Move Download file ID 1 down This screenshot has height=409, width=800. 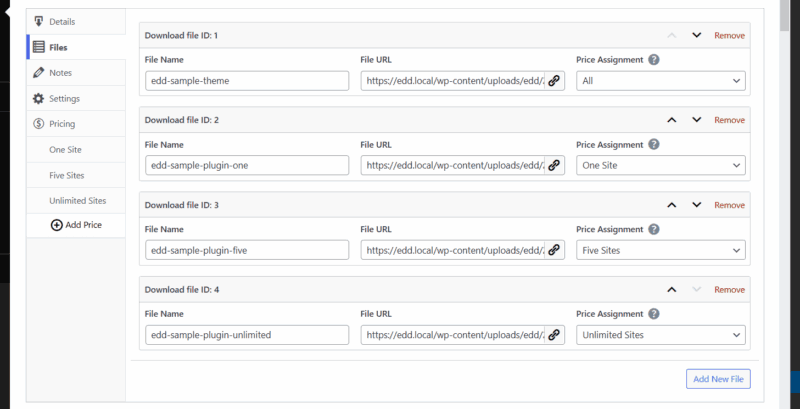(x=697, y=35)
